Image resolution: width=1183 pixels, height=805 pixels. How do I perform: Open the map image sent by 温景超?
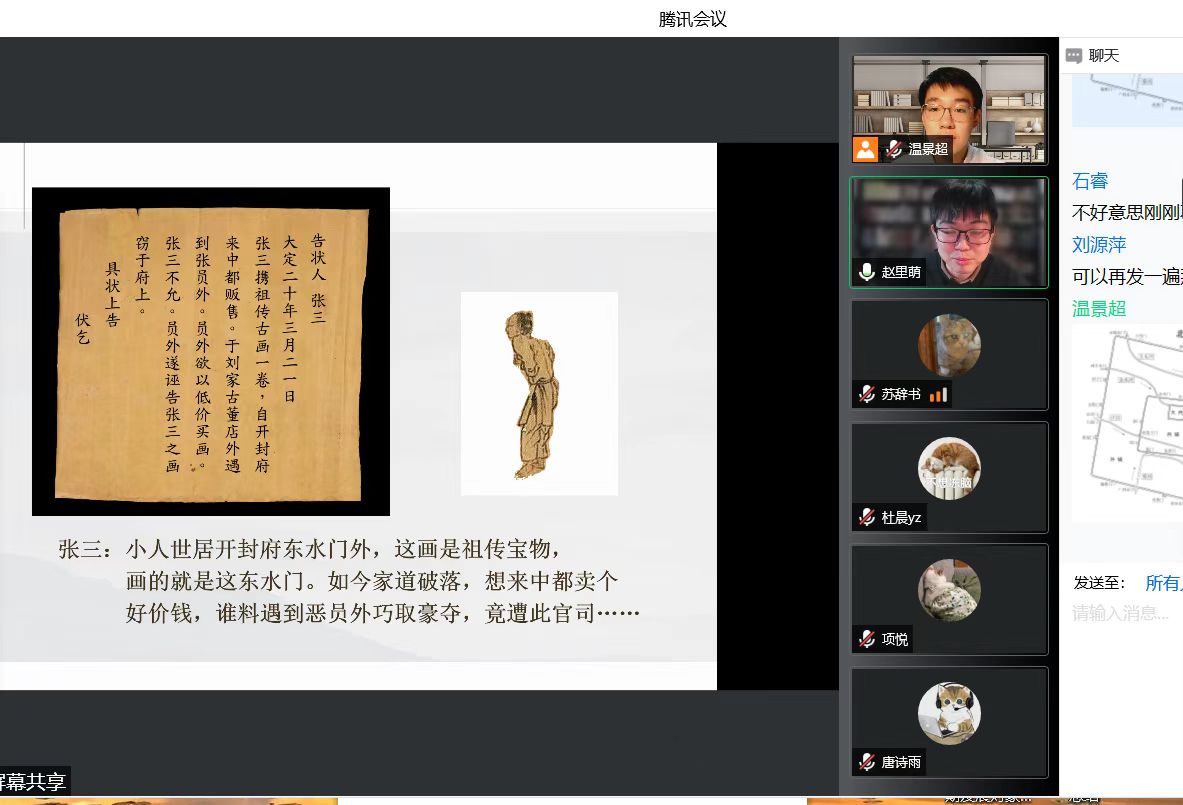coord(1127,422)
